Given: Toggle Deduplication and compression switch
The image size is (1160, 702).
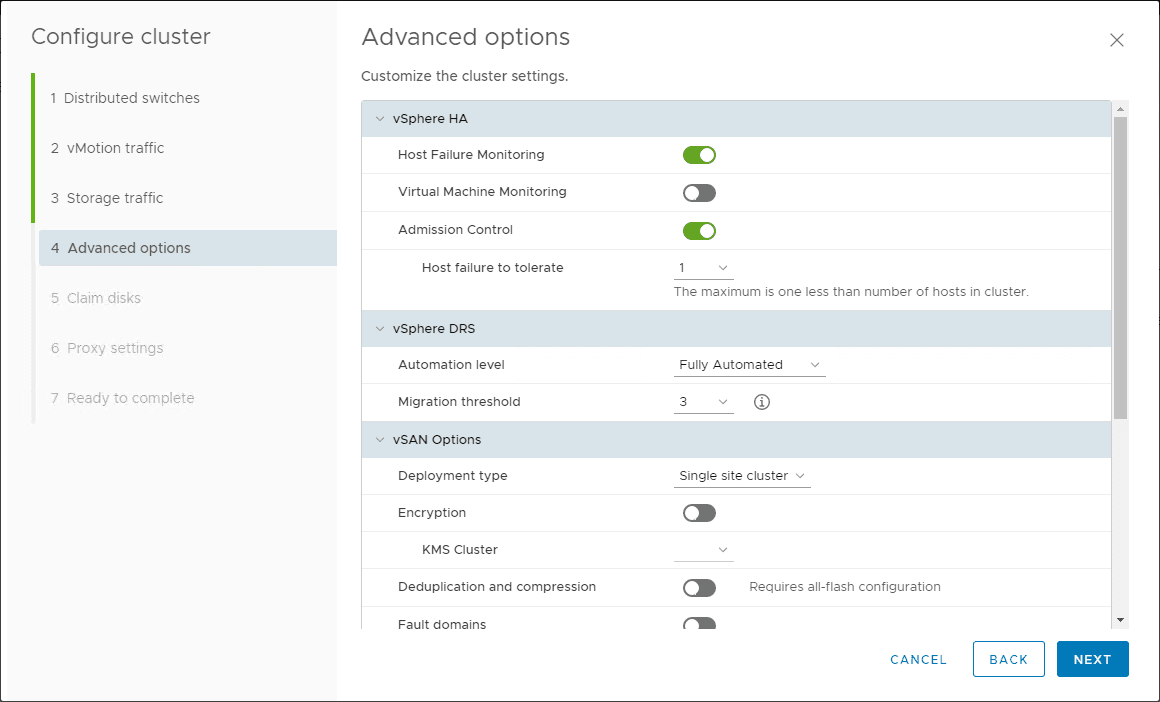Looking at the screenshot, I should tap(699, 588).
